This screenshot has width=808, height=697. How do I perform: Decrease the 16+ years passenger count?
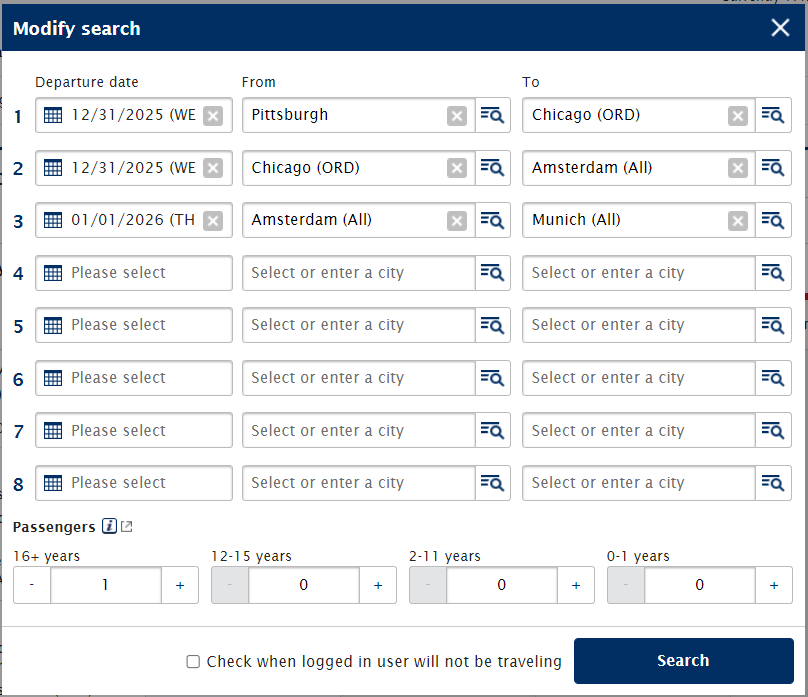click(x=32, y=586)
